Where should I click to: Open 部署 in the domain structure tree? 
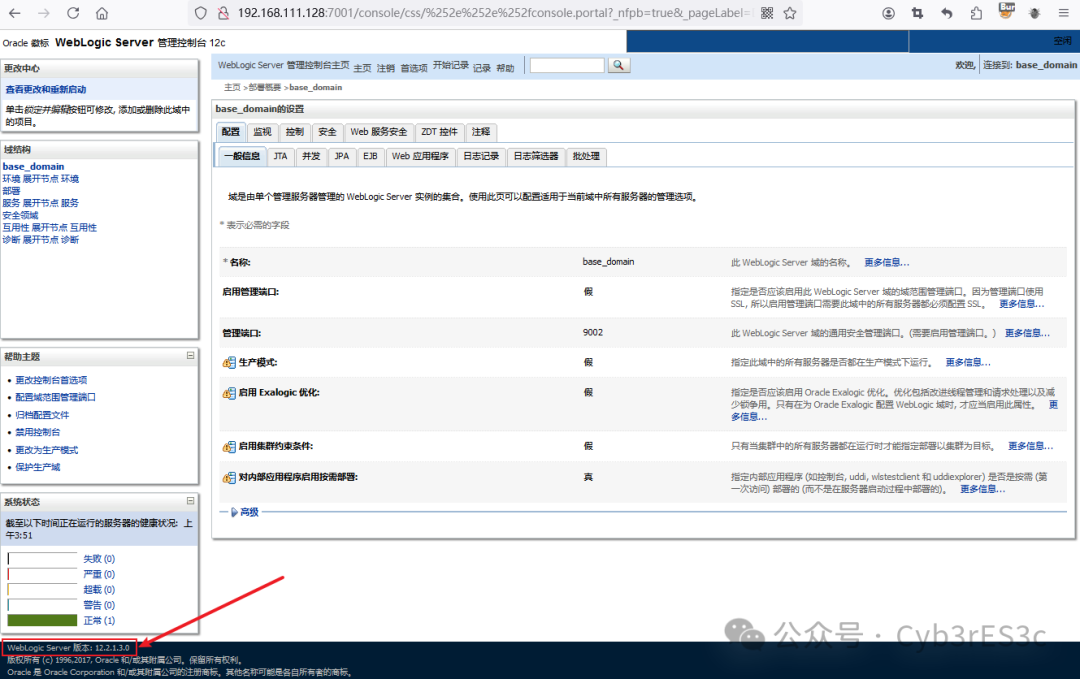tap(11, 191)
